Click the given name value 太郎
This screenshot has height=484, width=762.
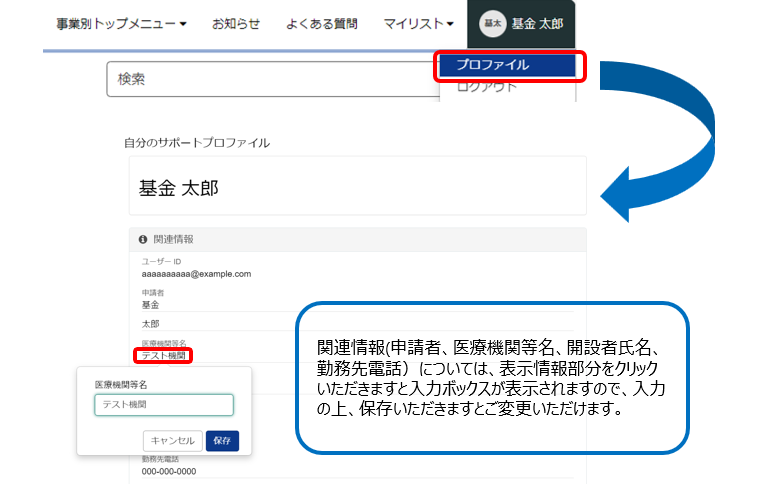(x=151, y=324)
